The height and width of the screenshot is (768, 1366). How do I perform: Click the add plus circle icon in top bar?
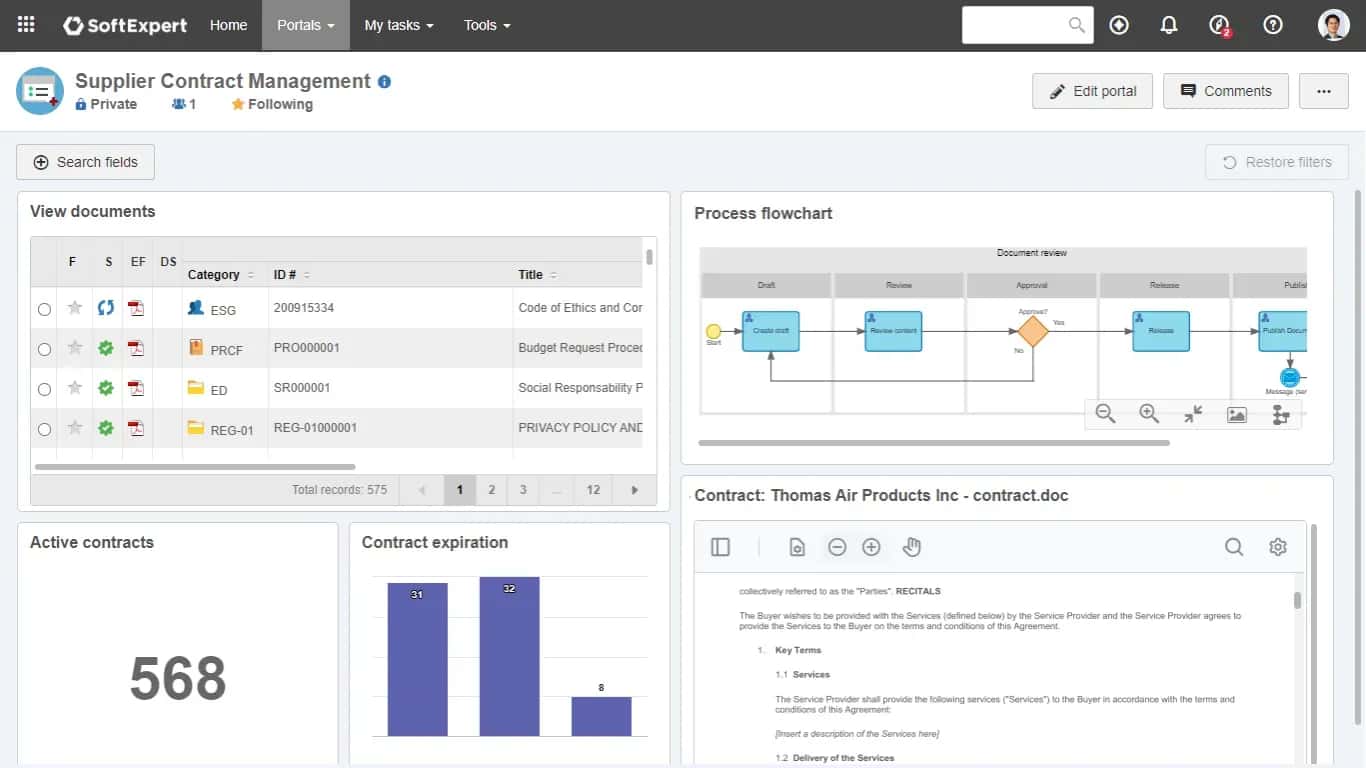coord(1119,25)
